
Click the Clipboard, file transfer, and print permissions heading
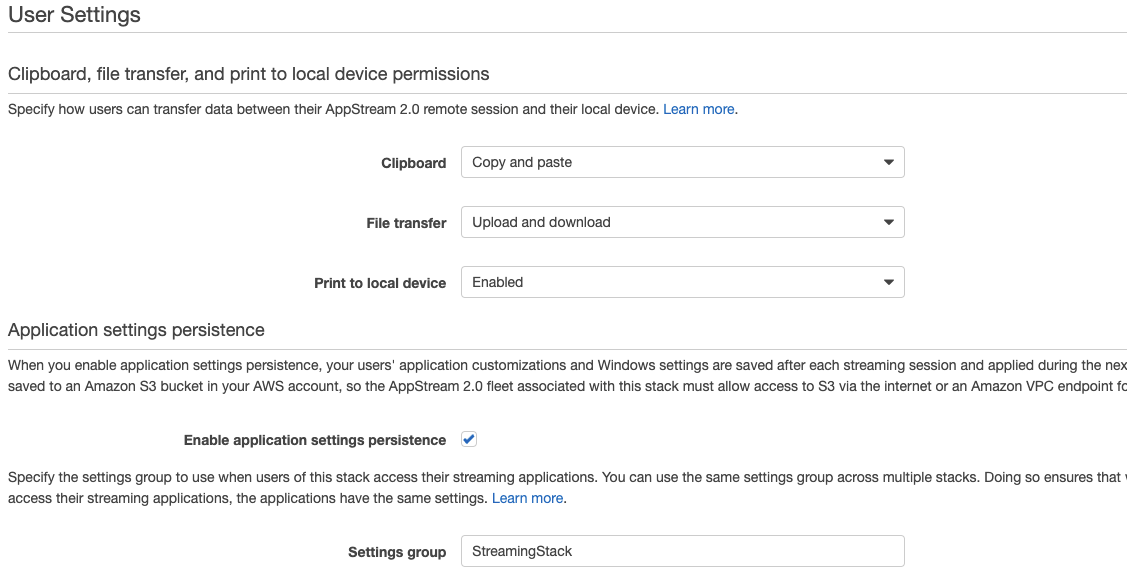[x=248, y=74]
